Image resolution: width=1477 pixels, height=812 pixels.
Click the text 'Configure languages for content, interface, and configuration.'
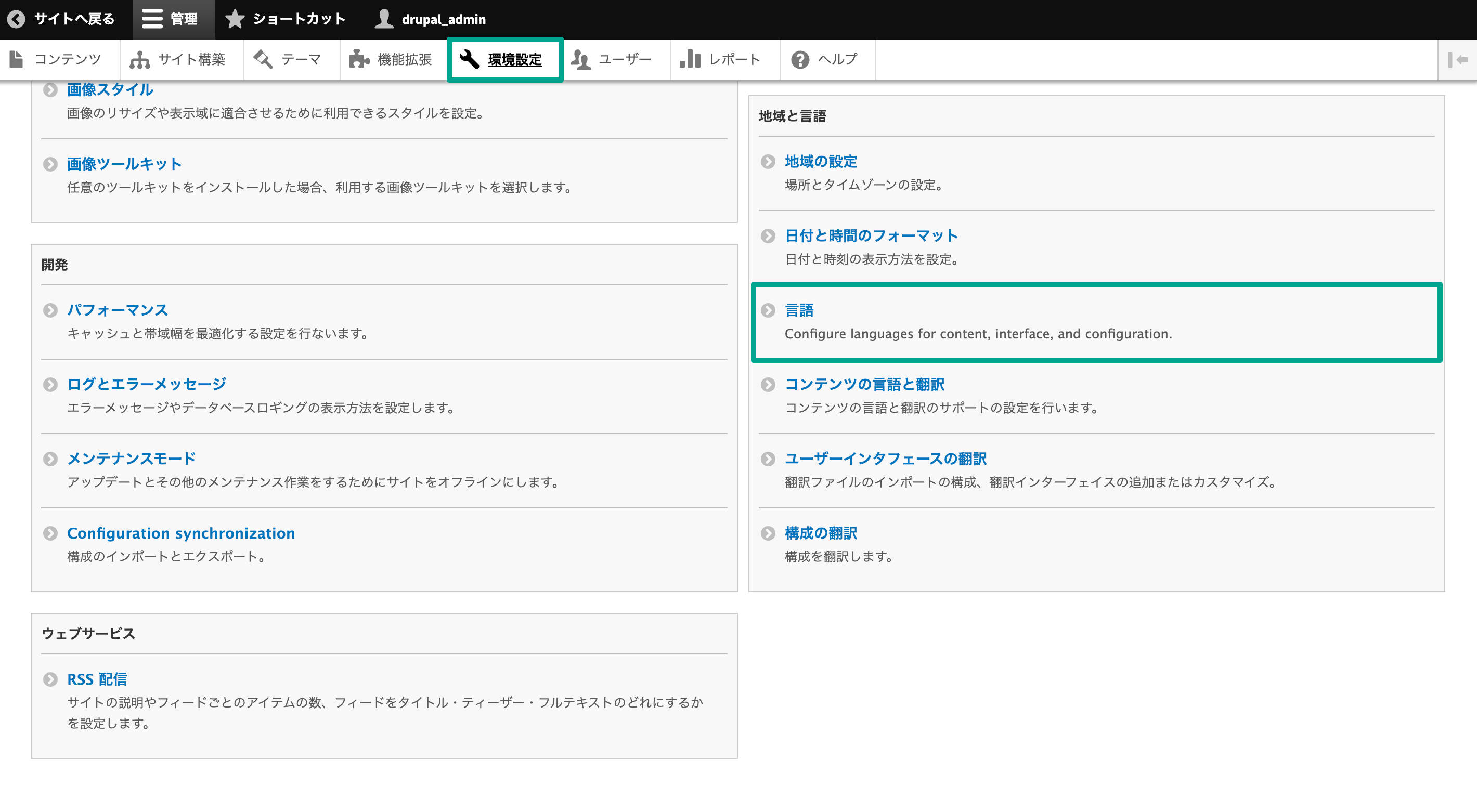pyautogui.click(x=978, y=334)
